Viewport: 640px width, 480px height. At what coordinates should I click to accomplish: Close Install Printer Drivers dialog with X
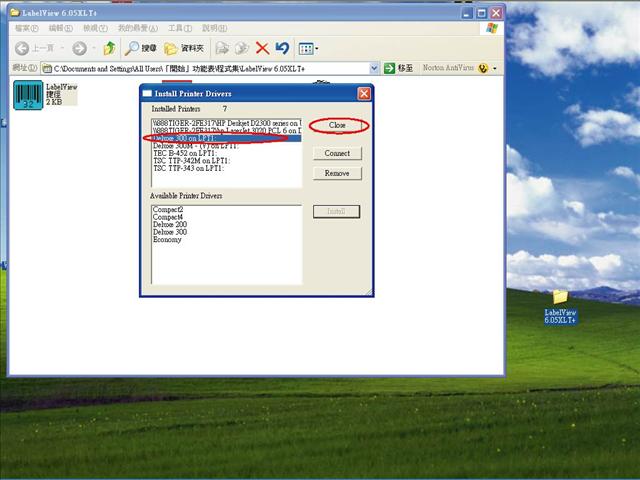(364, 94)
